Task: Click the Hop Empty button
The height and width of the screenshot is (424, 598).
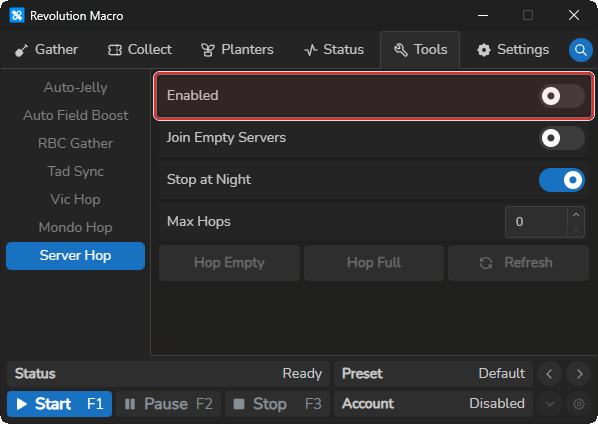Action: 229,263
